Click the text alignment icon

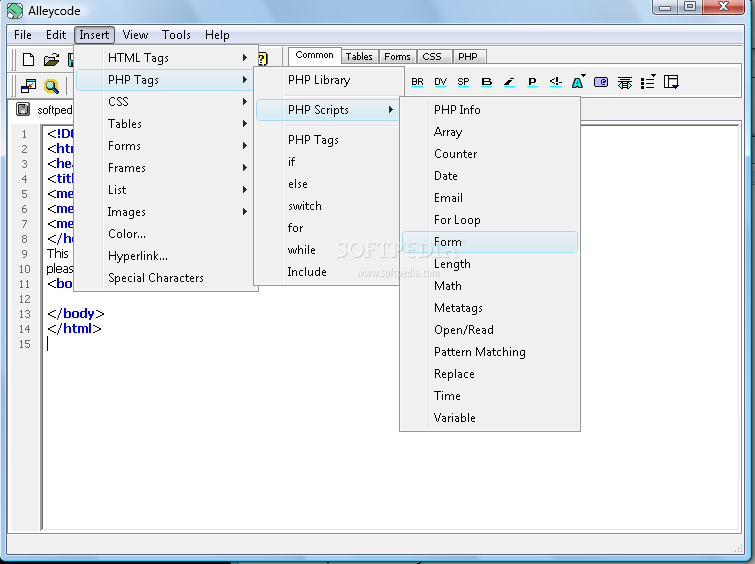(625, 82)
